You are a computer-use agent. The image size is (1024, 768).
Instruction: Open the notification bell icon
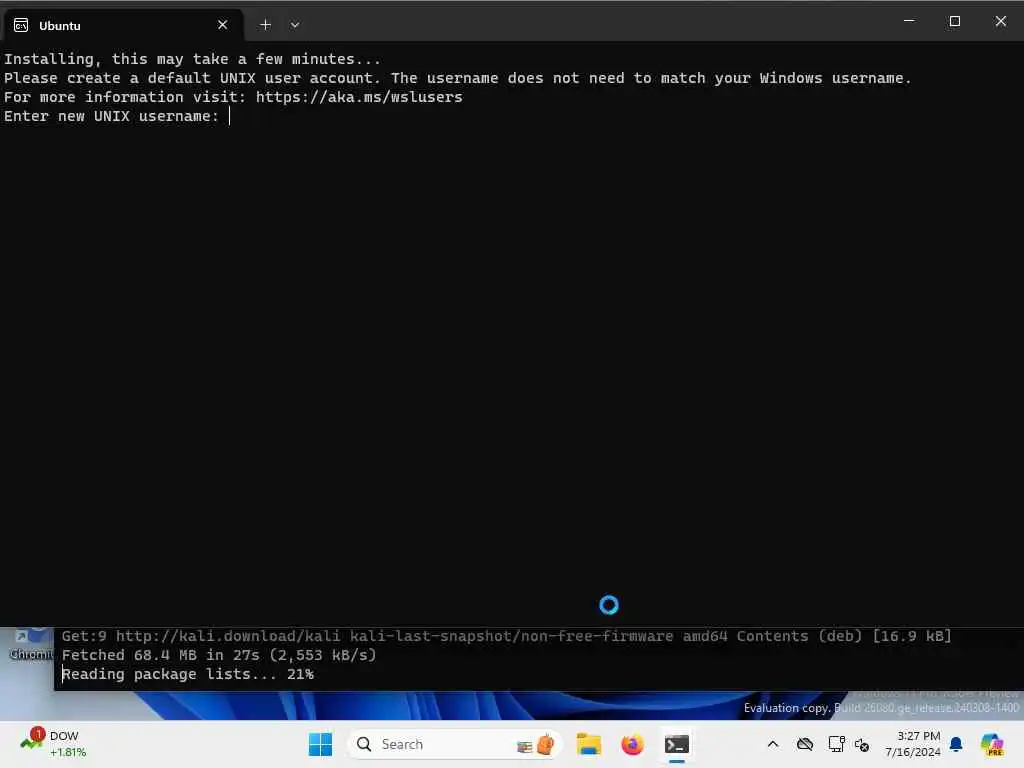[956, 744]
